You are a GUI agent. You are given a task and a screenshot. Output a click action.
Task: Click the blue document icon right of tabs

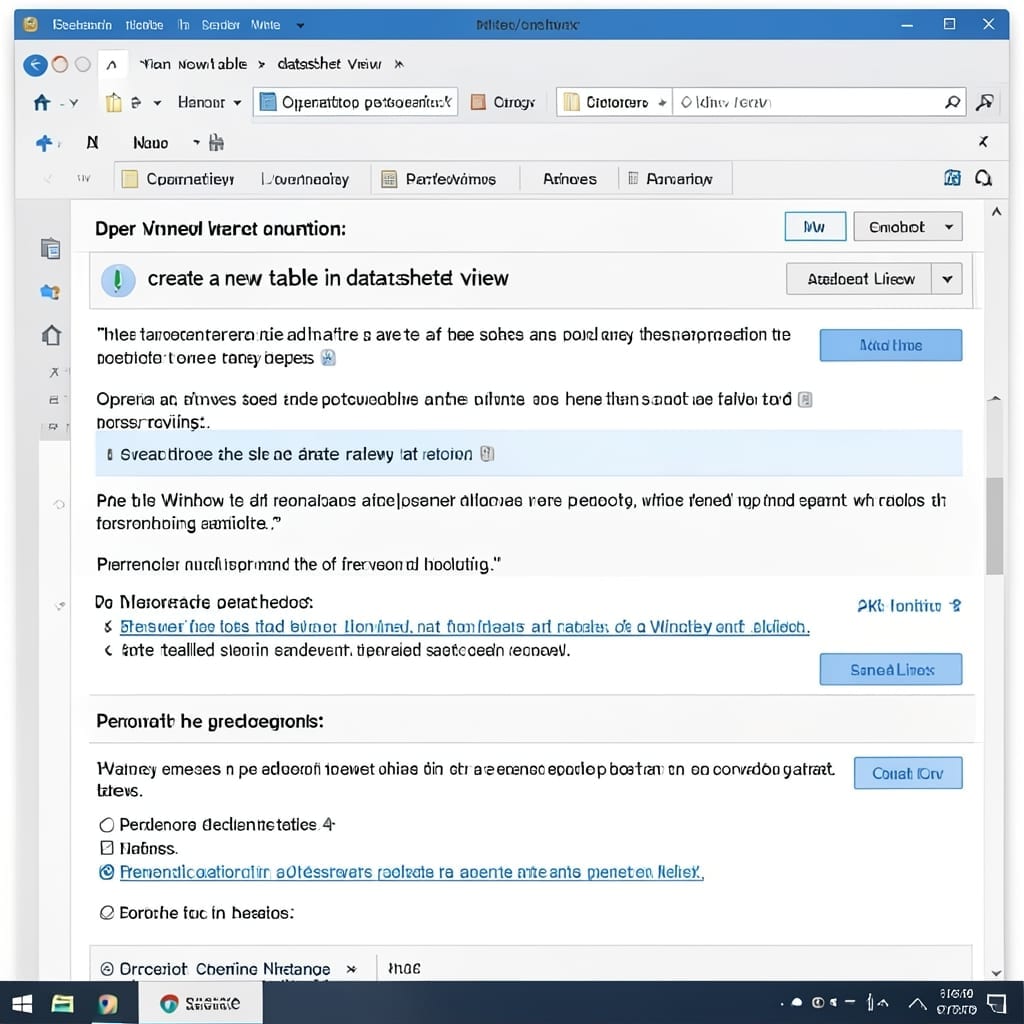coord(952,178)
